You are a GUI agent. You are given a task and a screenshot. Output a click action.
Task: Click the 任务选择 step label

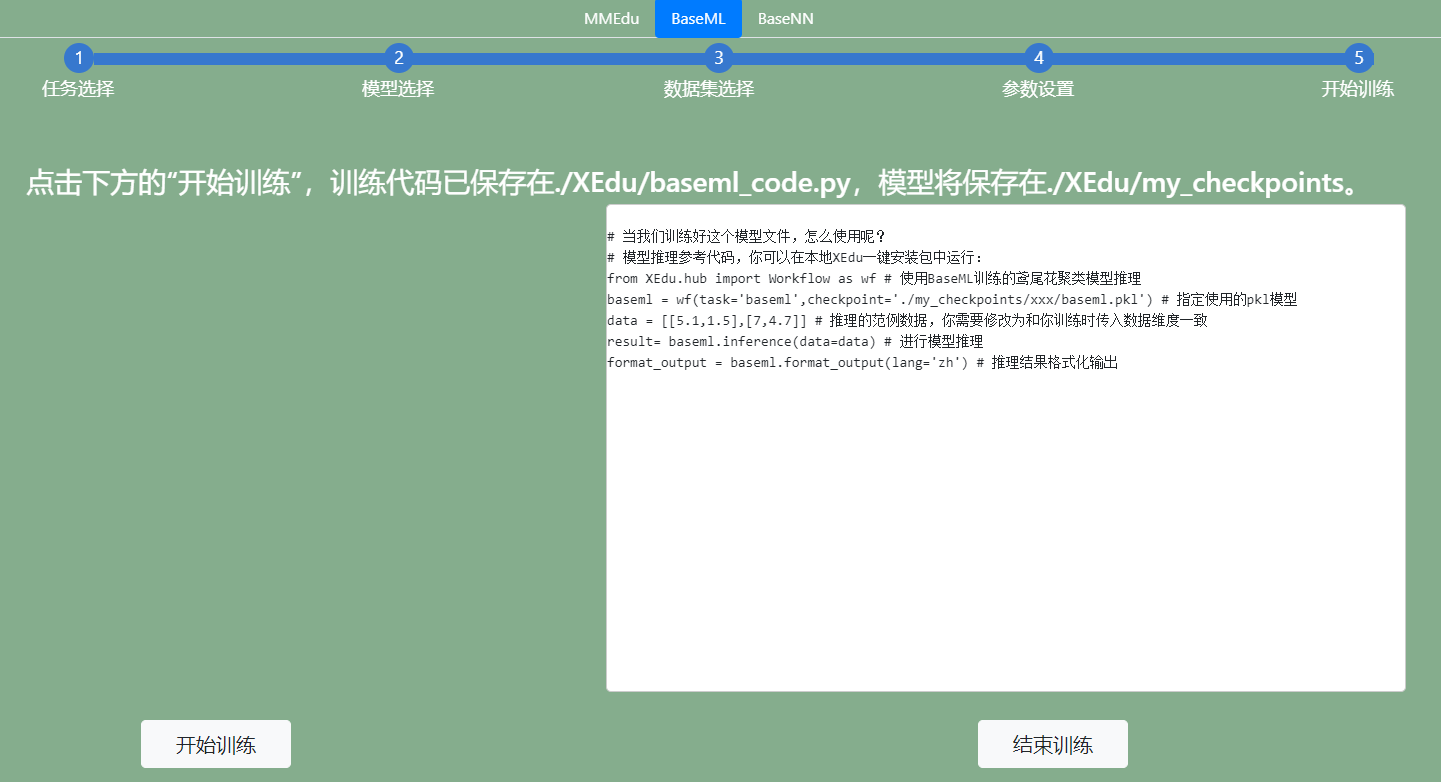pyautogui.click(x=78, y=89)
